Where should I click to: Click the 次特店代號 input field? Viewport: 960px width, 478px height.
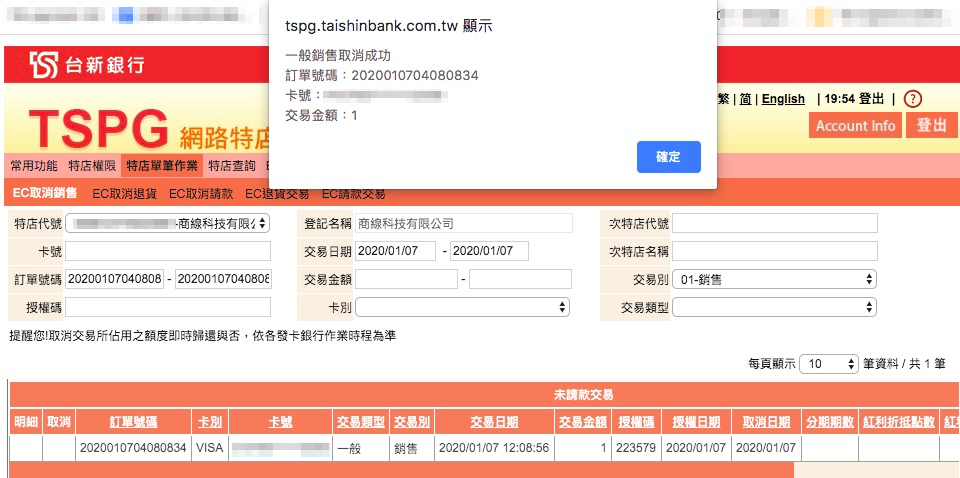tap(774, 223)
